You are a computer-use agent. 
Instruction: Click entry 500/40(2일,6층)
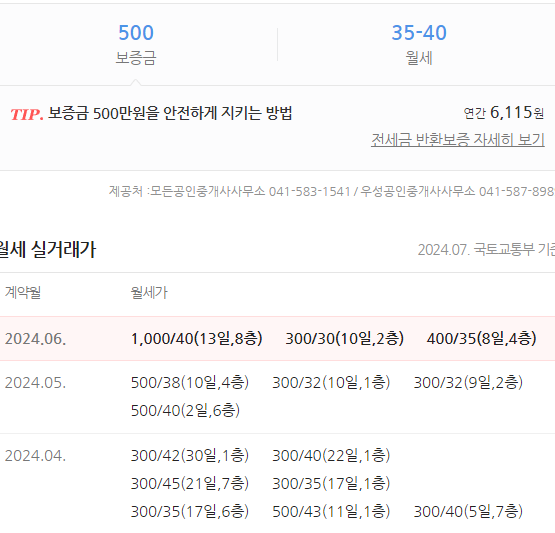click(185, 411)
